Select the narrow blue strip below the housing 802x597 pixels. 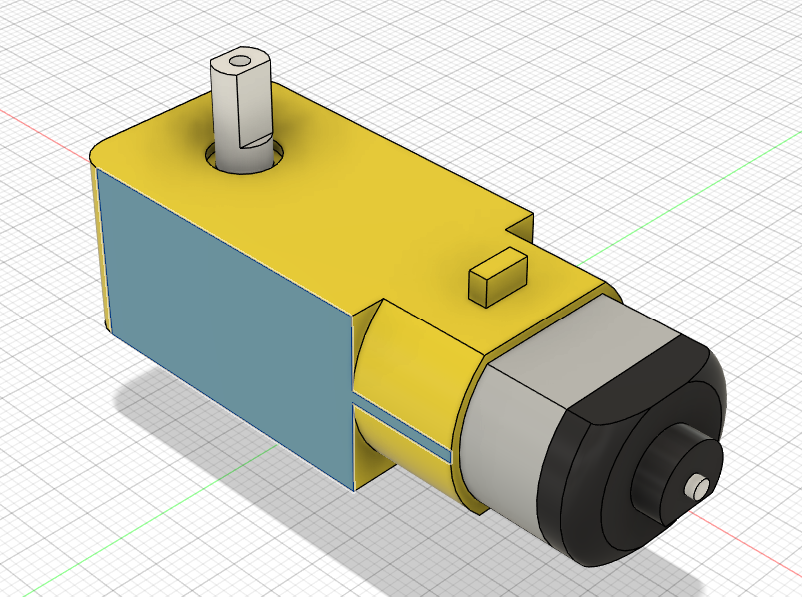pyautogui.click(x=402, y=429)
